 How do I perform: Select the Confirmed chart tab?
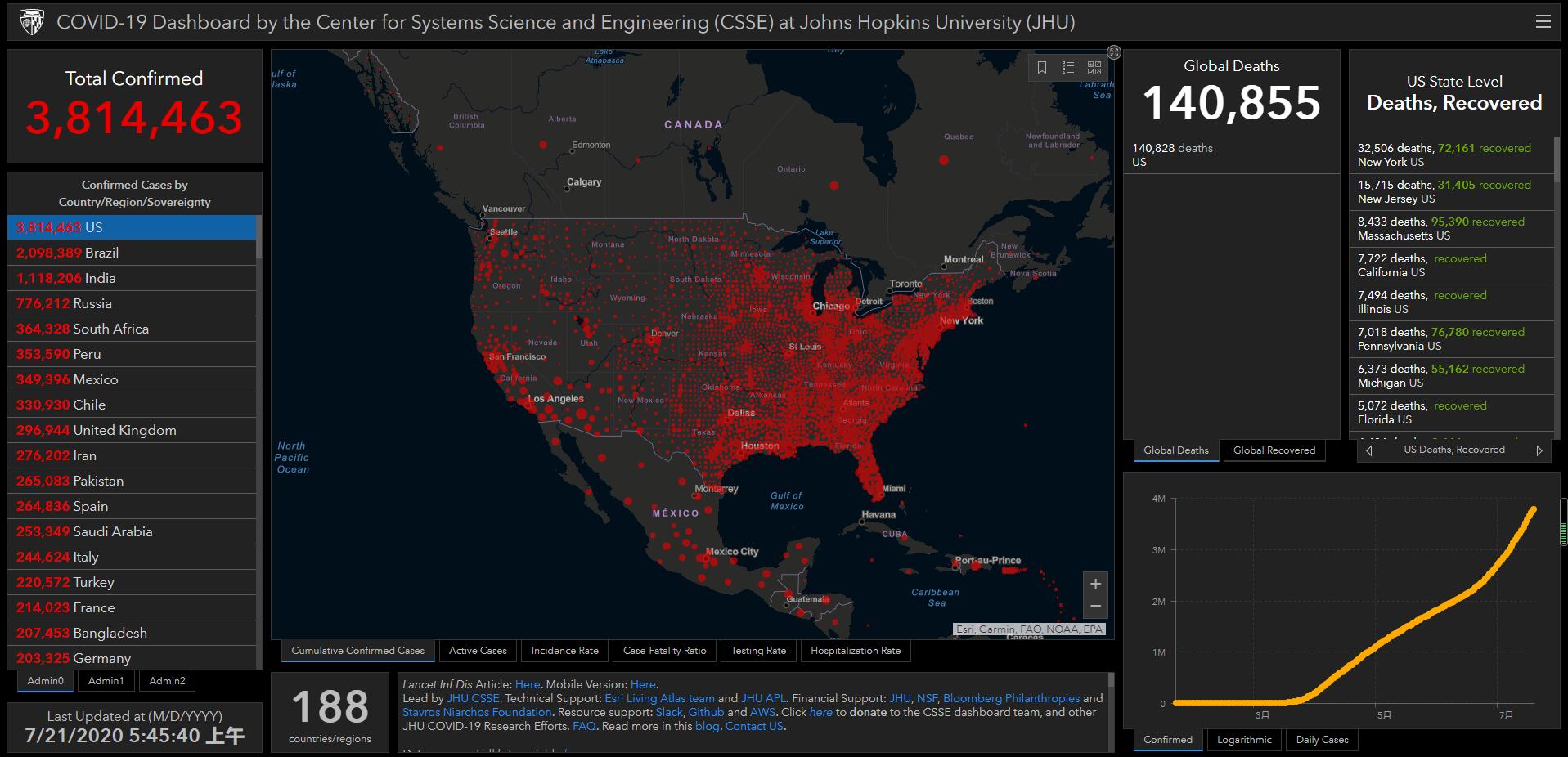(x=1168, y=740)
